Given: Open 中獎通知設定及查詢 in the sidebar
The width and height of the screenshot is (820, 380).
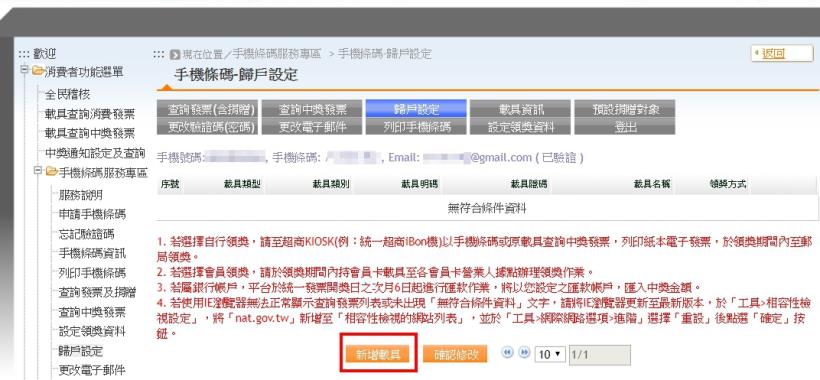Looking at the screenshot, I should [x=95, y=153].
